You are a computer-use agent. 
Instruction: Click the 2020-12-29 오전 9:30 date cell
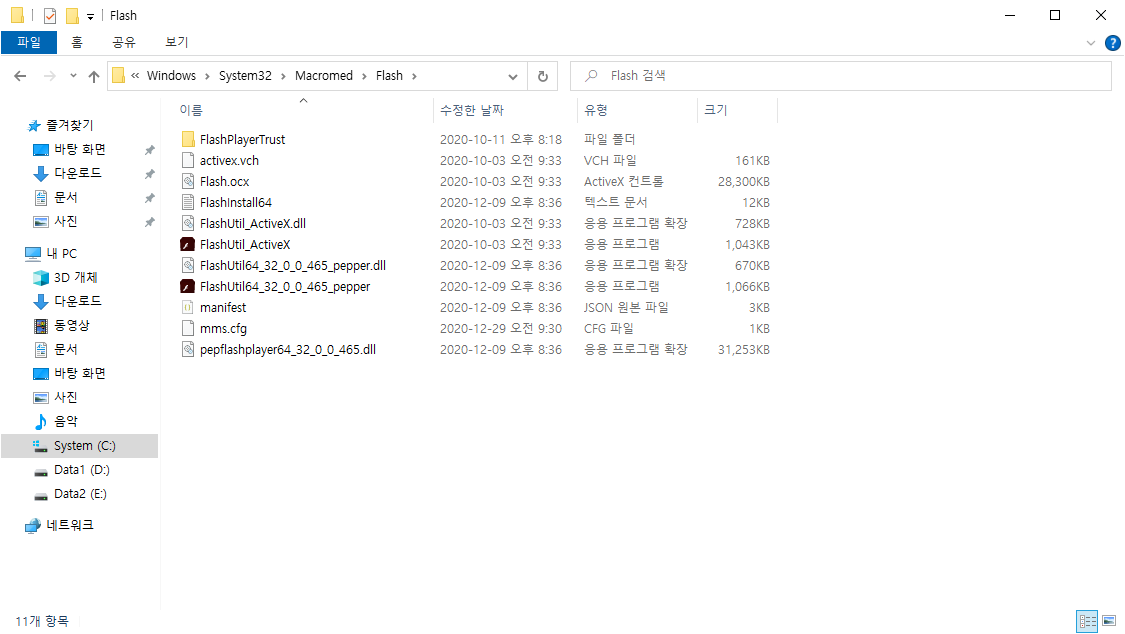click(x=501, y=328)
